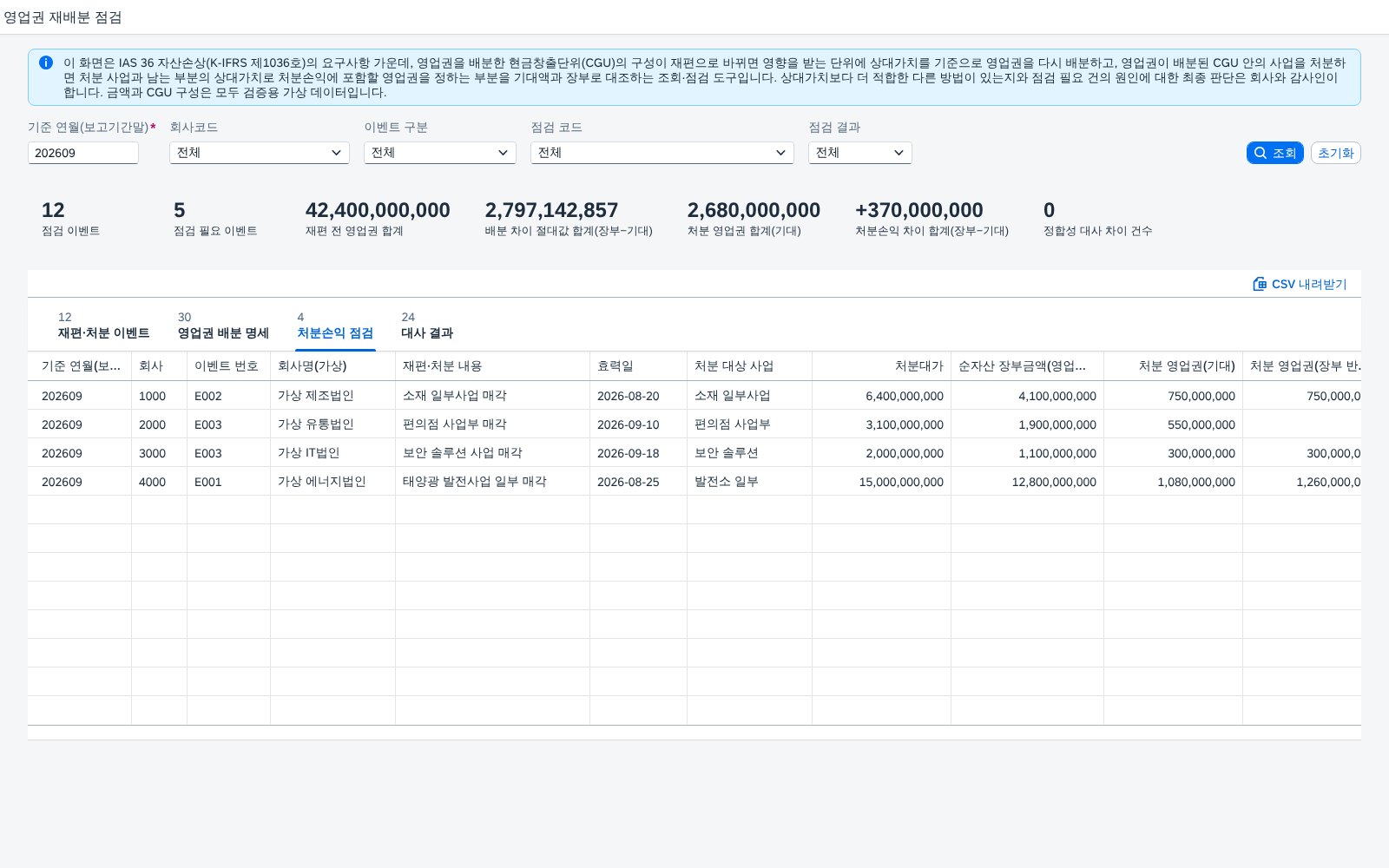
Task: Click the 태양광 발전사업 일부 매각 cell
Action: (x=492, y=482)
